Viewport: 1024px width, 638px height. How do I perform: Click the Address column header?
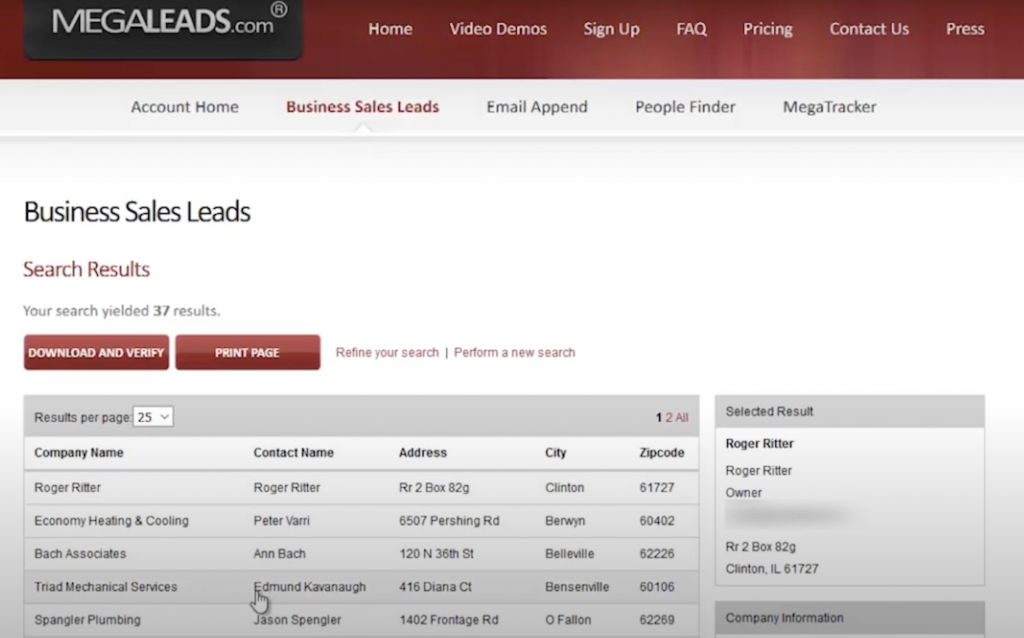(x=423, y=453)
